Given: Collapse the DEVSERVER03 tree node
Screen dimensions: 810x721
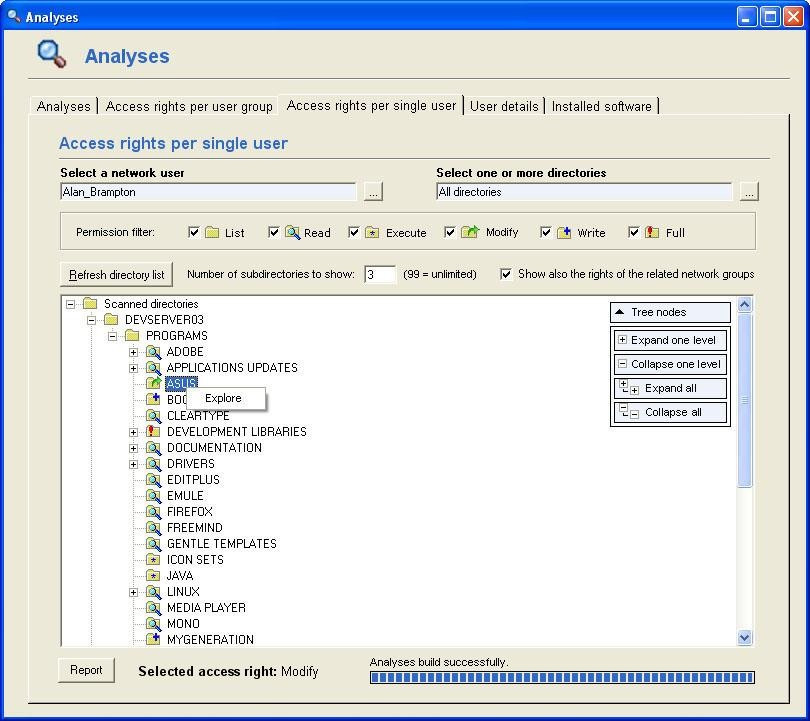Looking at the screenshot, I should point(91,320).
